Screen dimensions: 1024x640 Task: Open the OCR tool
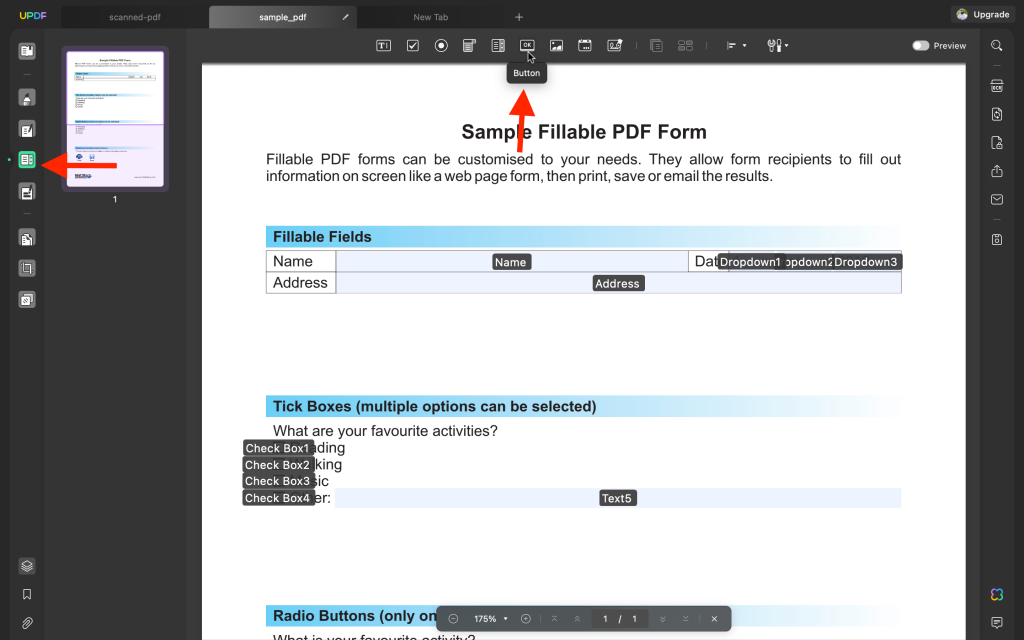[x=996, y=86]
